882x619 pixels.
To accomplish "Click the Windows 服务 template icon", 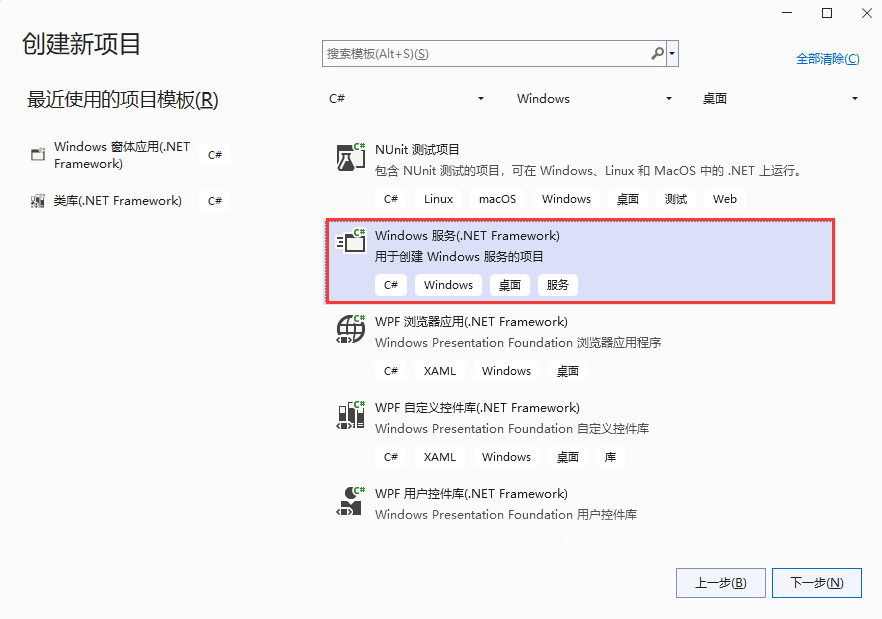I will 351,243.
